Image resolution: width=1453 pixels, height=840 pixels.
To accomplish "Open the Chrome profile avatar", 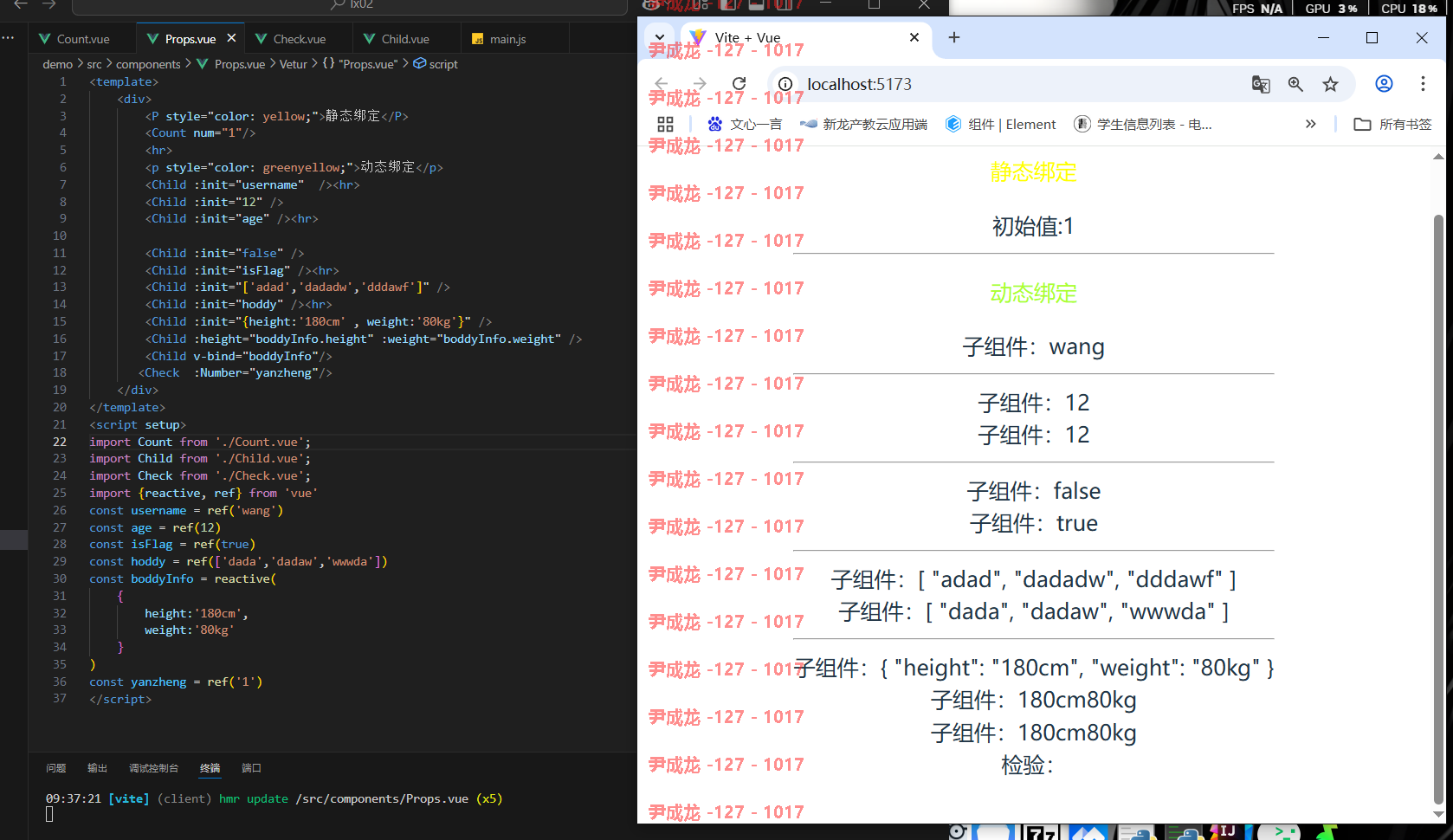I will (x=1384, y=84).
